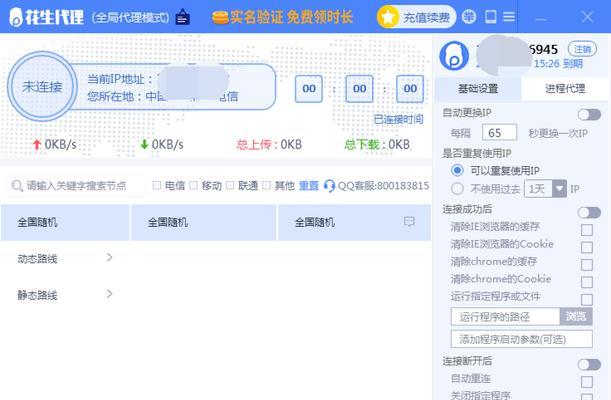Viewport: 611px width, 400px height.
Task: Switch to the 进程代理 tab
Action: pyautogui.click(x=565, y=89)
